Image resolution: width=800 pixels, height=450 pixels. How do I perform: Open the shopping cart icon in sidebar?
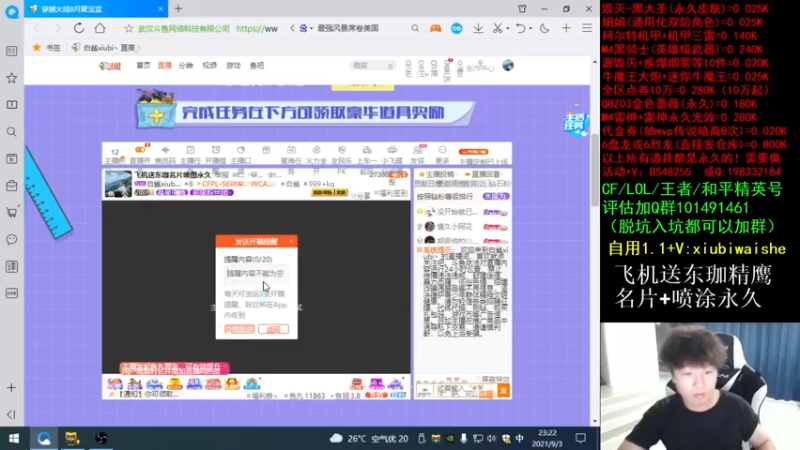(11, 212)
